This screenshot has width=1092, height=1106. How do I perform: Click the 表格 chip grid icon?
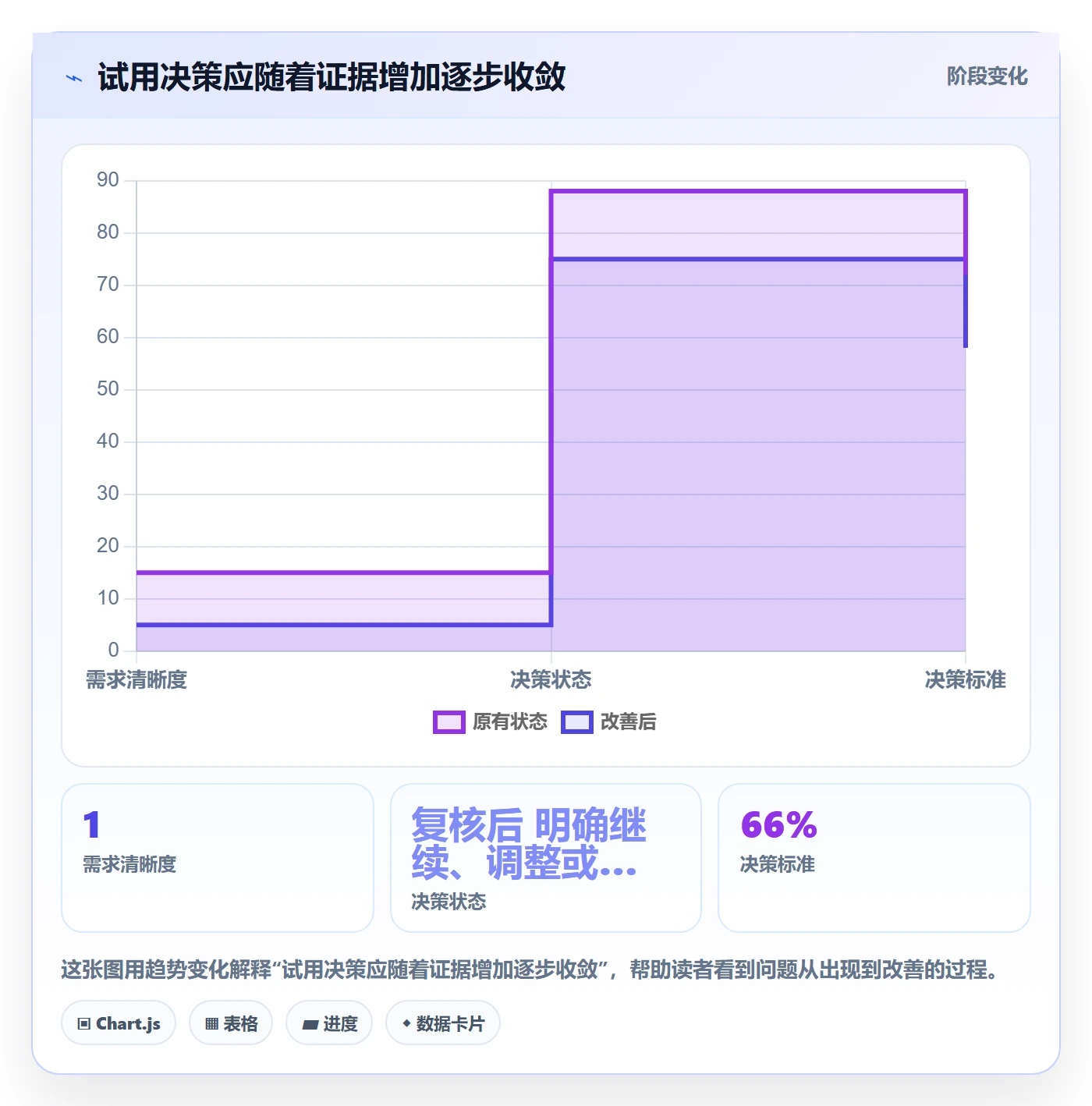[211, 1024]
